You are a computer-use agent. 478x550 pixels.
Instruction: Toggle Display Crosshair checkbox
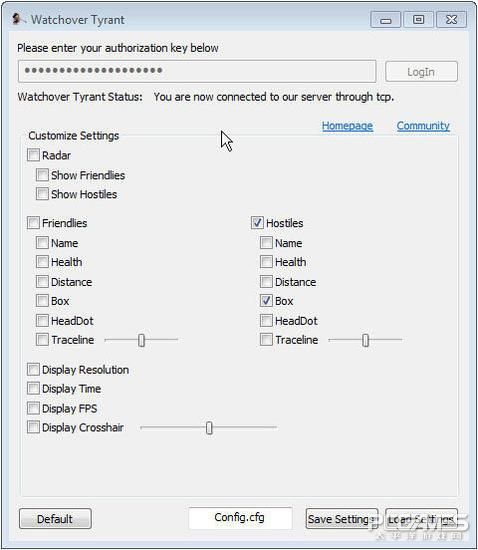[x=34, y=427]
